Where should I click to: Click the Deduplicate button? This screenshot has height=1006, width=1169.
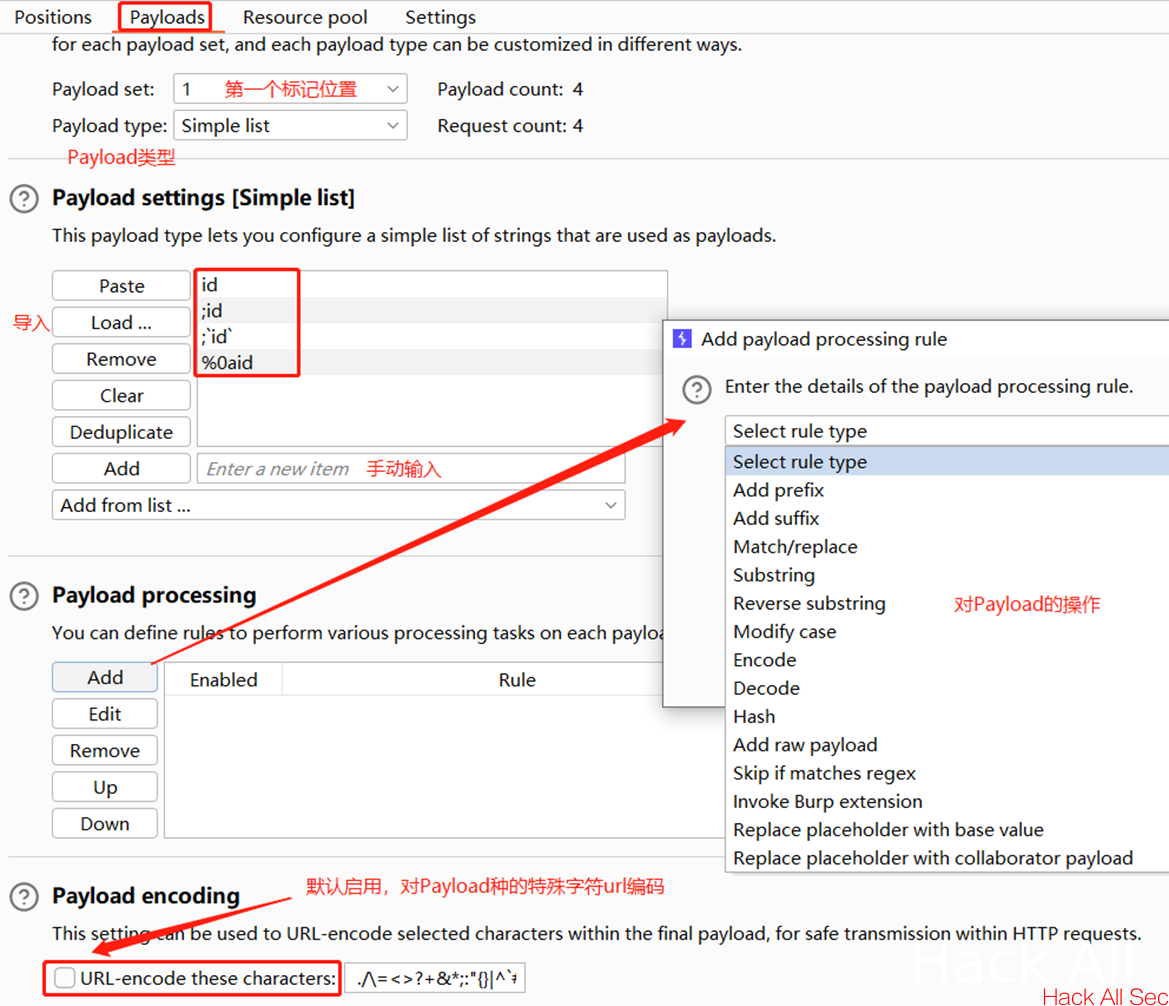(x=122, y=432)
